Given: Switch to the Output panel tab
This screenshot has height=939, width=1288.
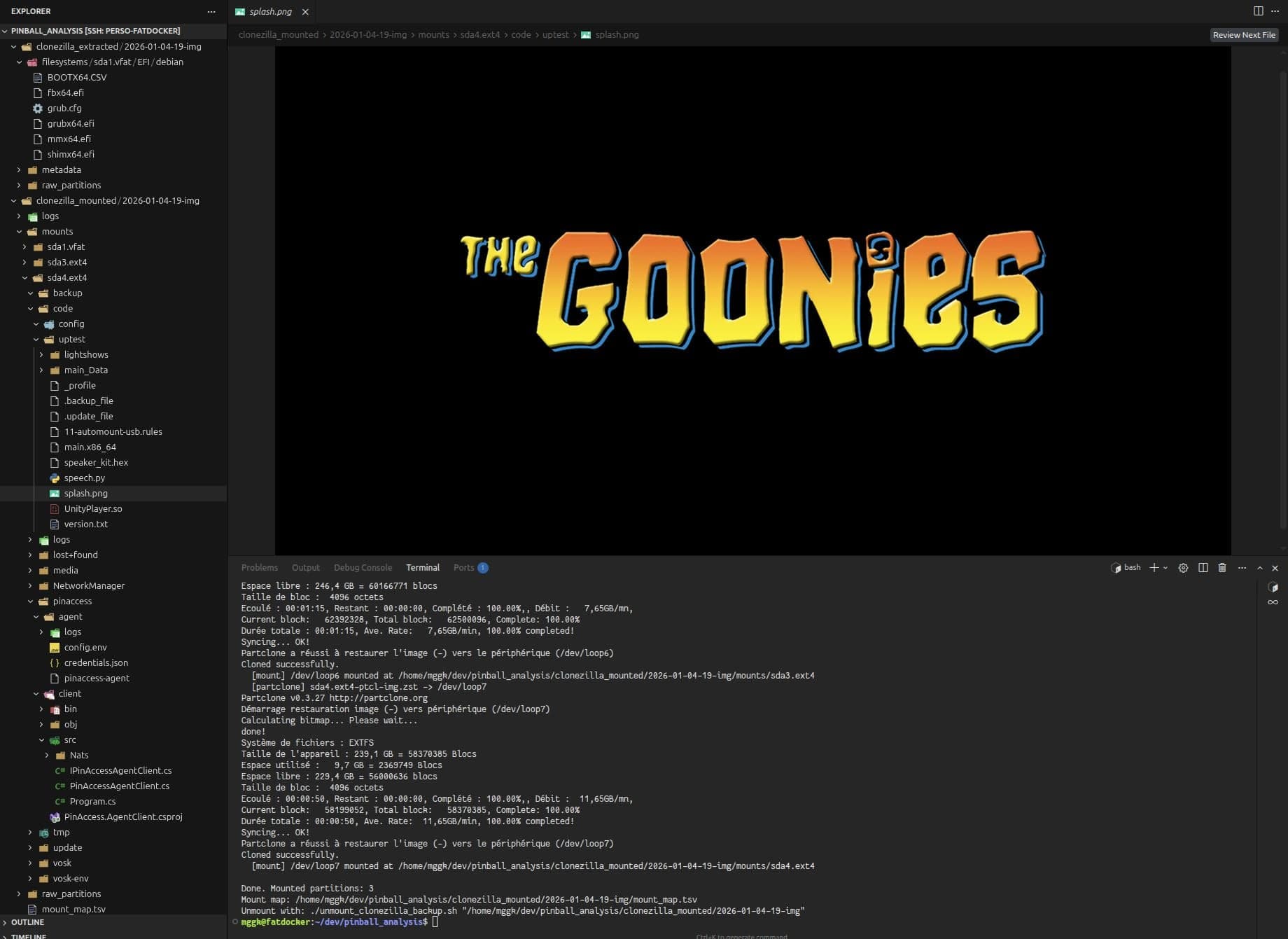Looking at the screenshot, I should [305, 568].
